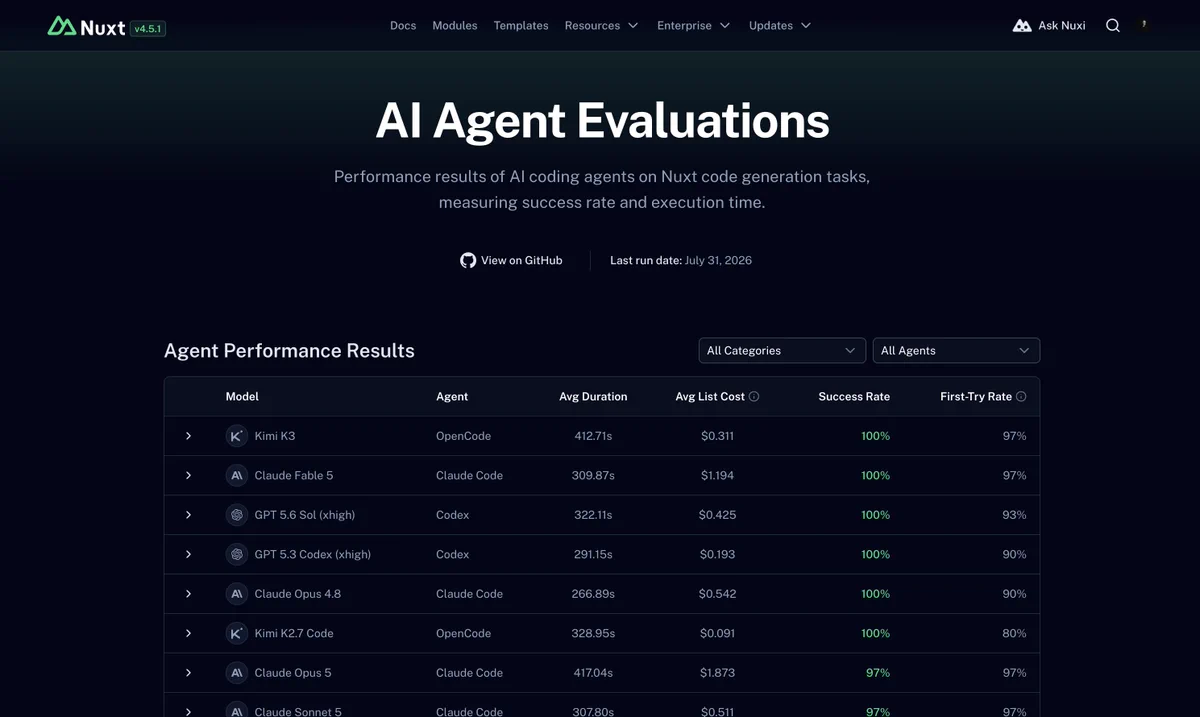Expand the Enterprise dropdown menu

694,26
